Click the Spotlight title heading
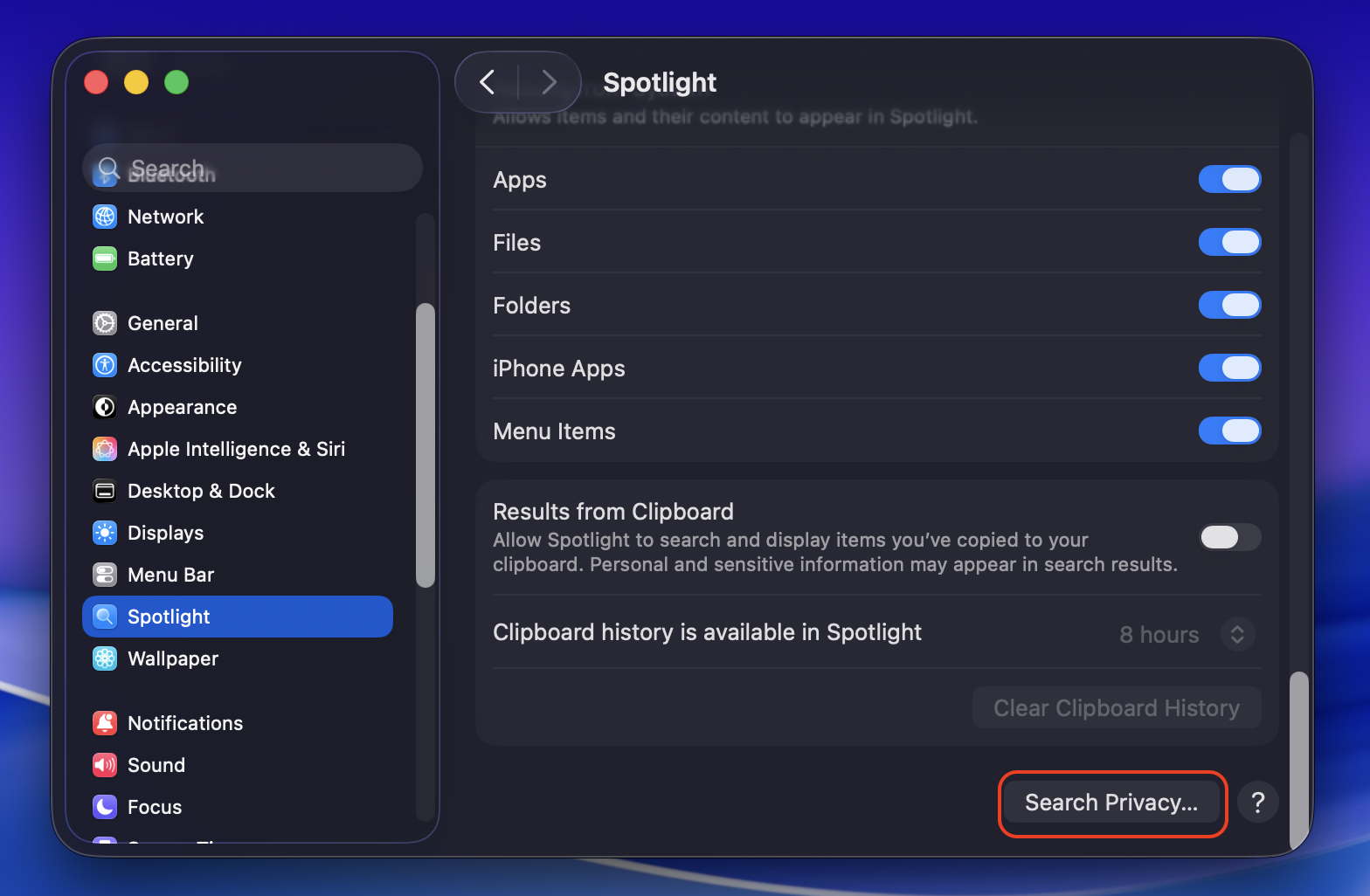The image size is (1370, 896). pyautogui.click(x=660, y=82)
